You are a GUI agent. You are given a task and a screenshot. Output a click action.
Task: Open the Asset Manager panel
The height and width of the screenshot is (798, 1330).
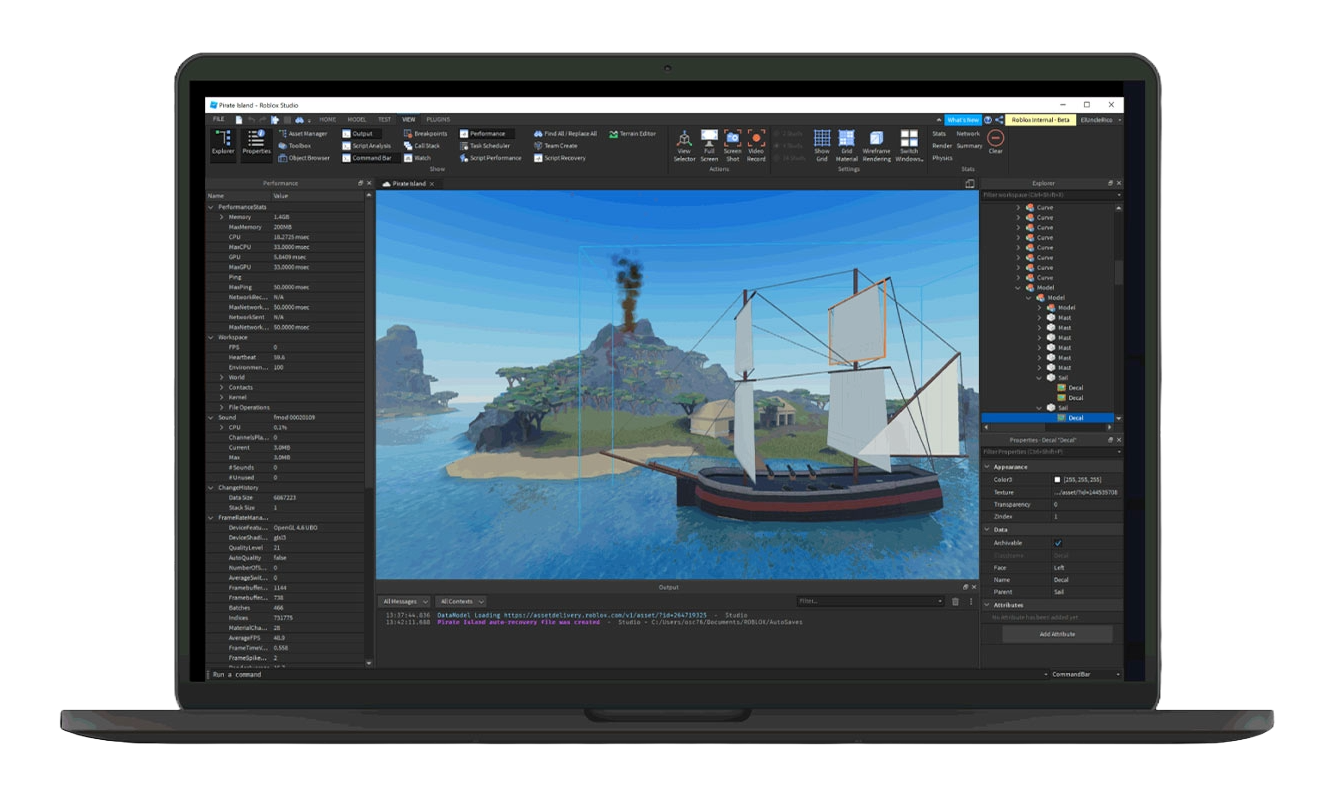pos(303,134)
